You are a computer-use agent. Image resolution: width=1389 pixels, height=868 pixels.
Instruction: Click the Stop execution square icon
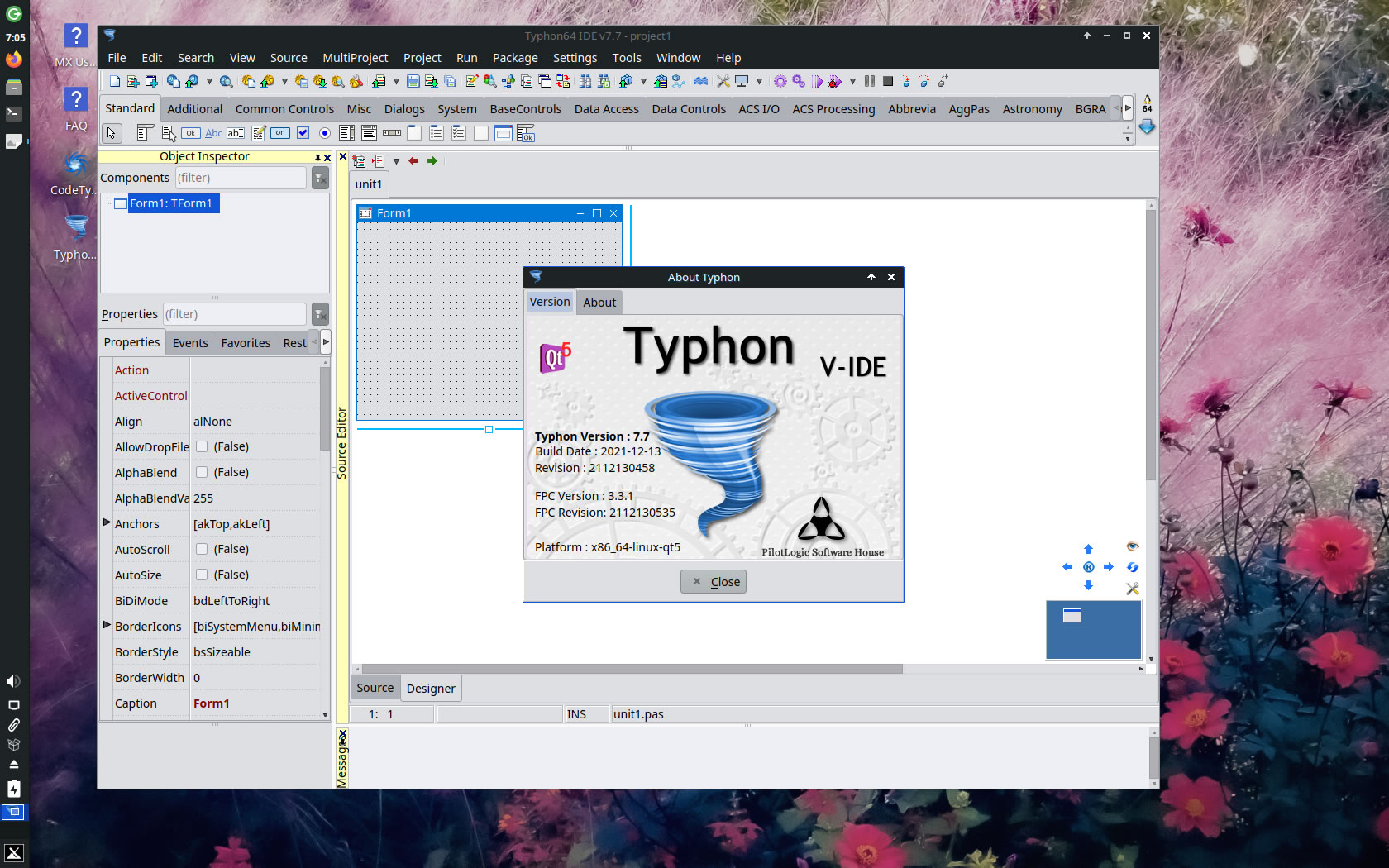[x=888, y=81]
